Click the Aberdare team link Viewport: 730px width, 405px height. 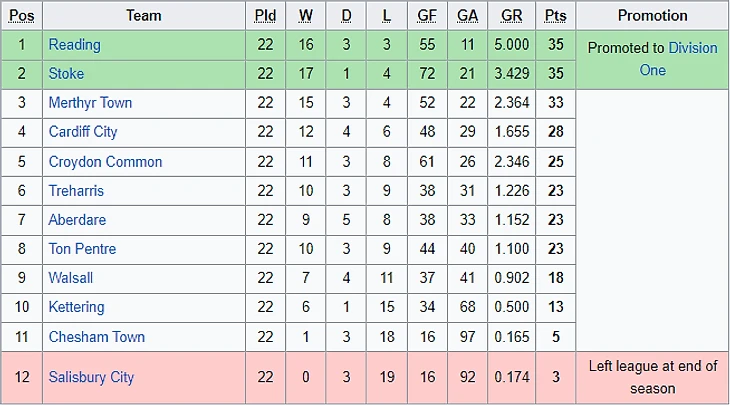77,220
